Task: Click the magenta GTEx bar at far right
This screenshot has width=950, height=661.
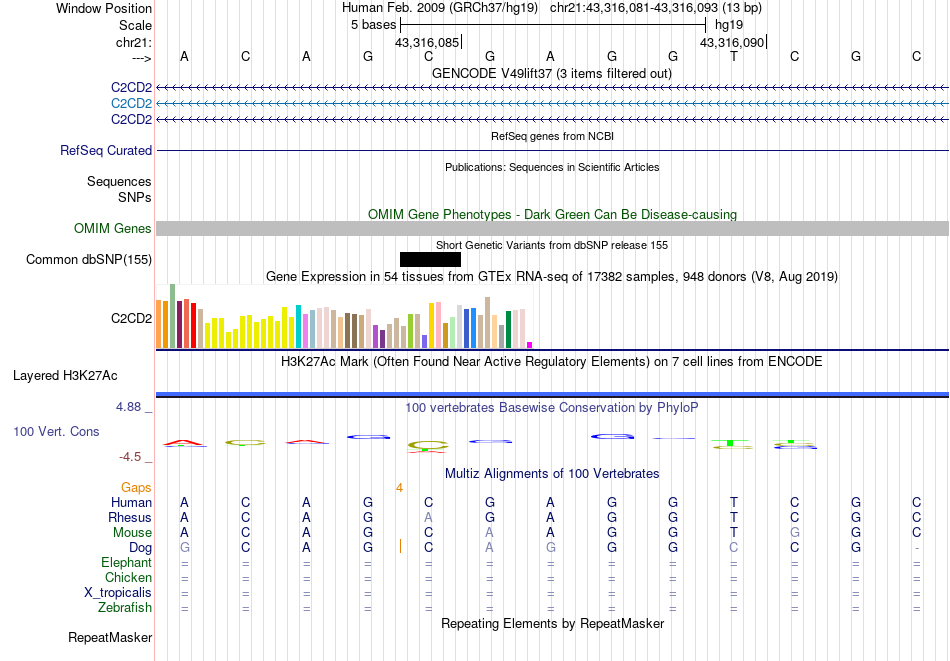Action: pyautogui.click(x=530, y=345)
